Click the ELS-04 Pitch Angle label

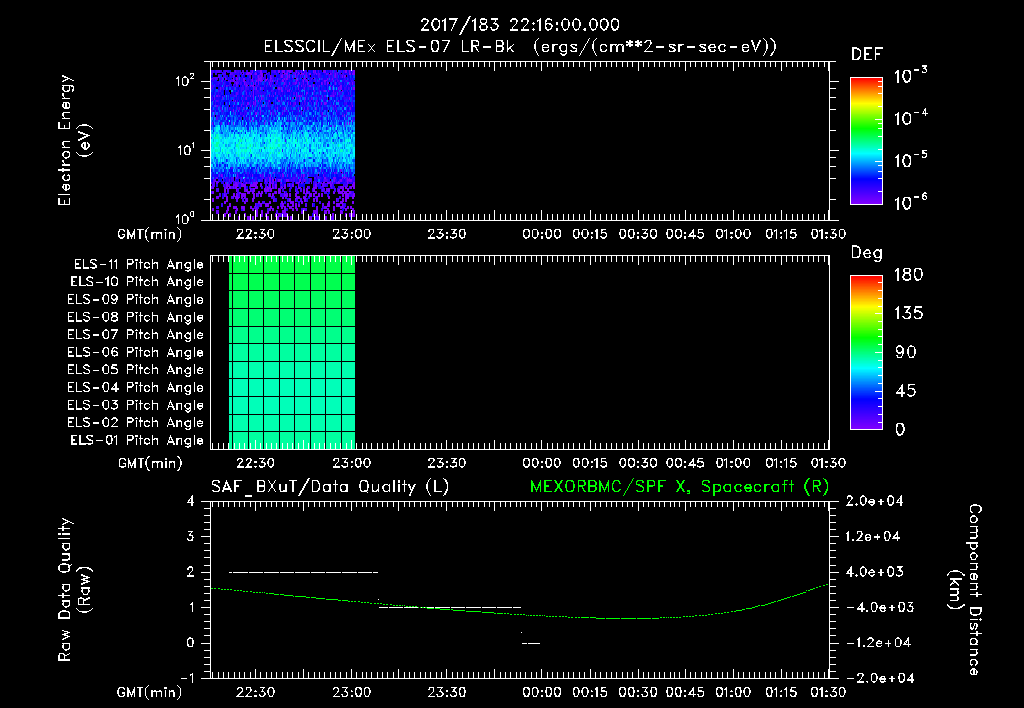click(x=136, y=387)
